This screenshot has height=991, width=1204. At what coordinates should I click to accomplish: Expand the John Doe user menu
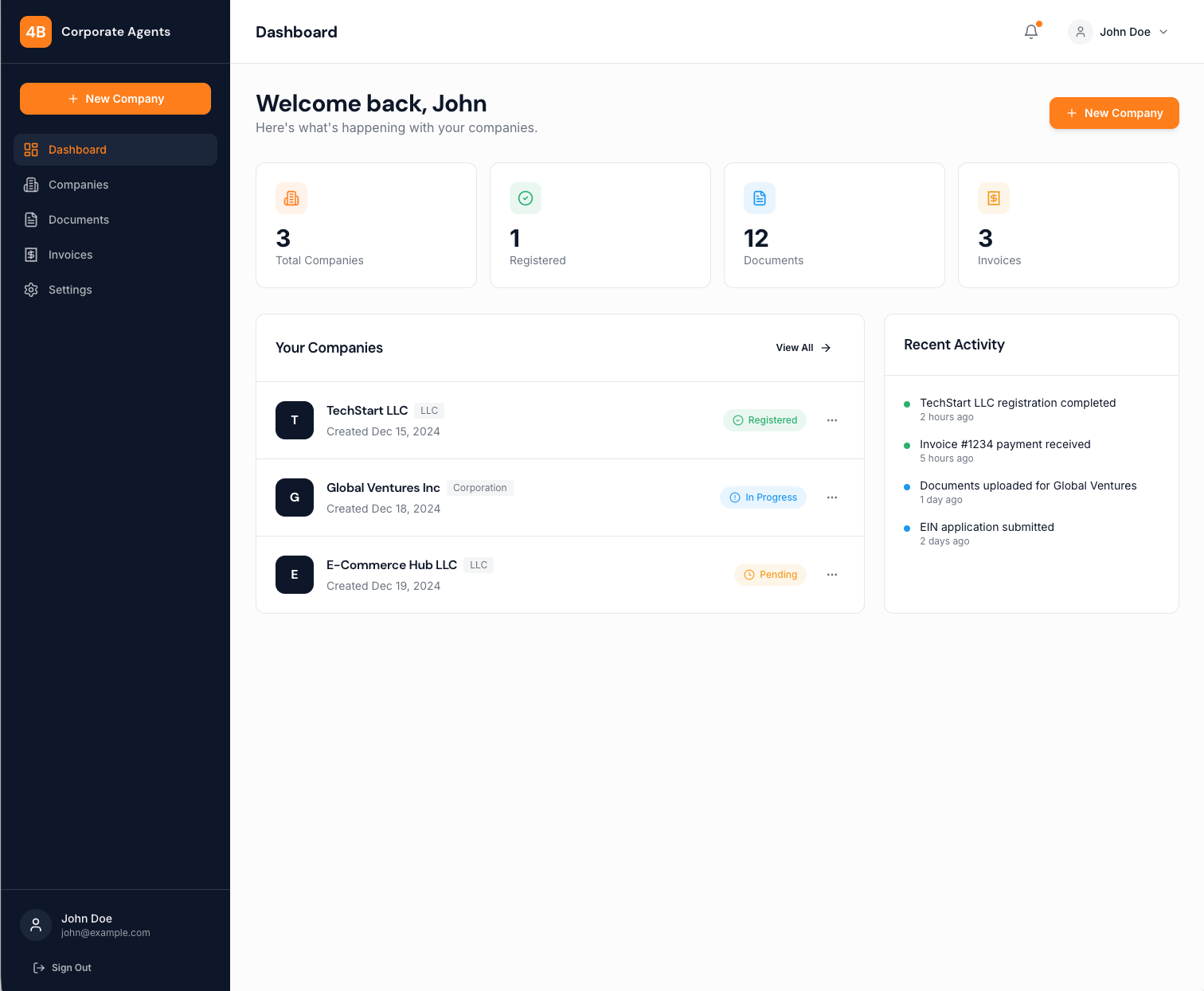[x=1119, y=32]
